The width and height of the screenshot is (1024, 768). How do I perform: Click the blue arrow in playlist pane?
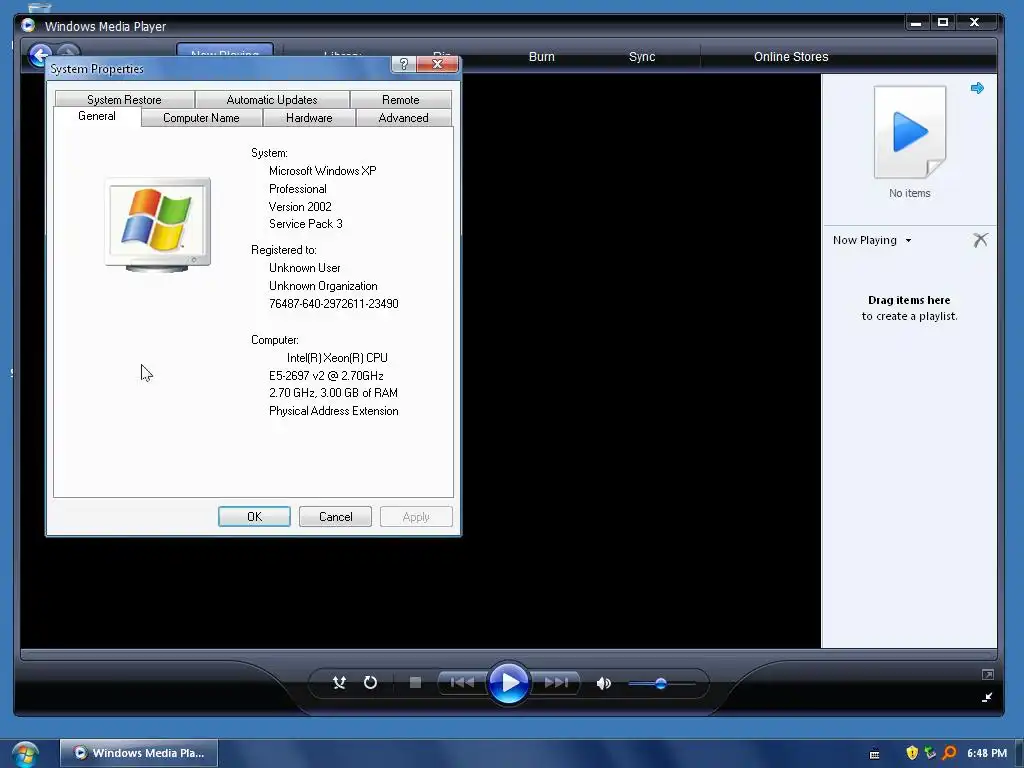point(977,88)
